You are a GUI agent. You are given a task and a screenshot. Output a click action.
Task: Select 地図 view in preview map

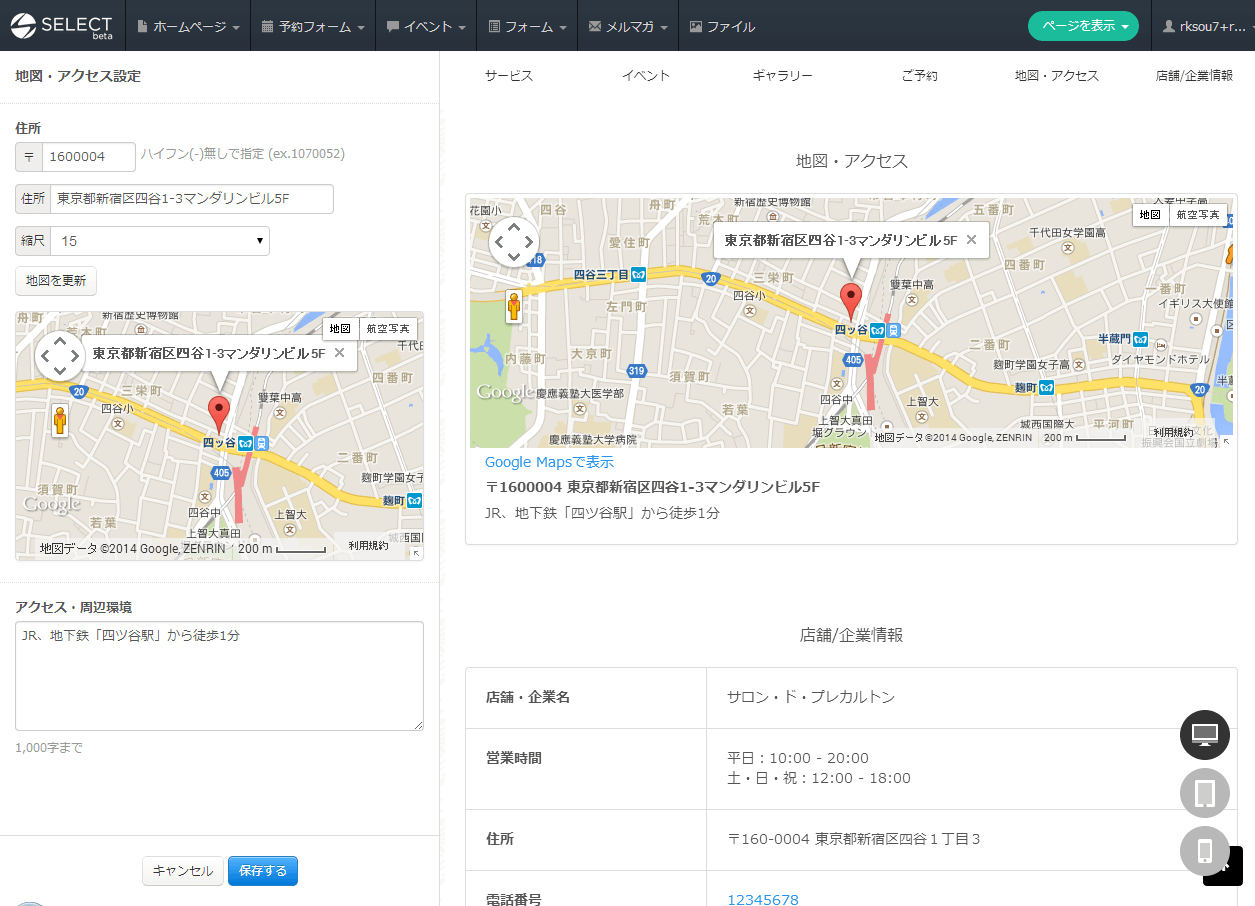[1150, 215]
